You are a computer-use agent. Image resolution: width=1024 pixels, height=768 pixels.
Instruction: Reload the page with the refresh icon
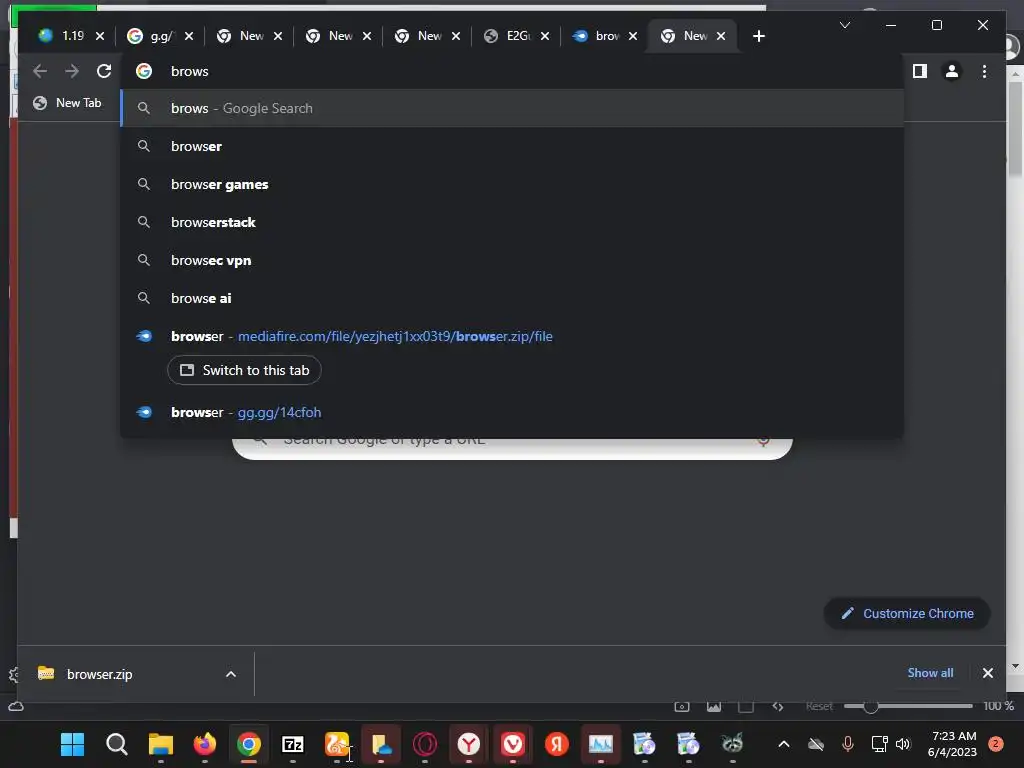[104, 71]
